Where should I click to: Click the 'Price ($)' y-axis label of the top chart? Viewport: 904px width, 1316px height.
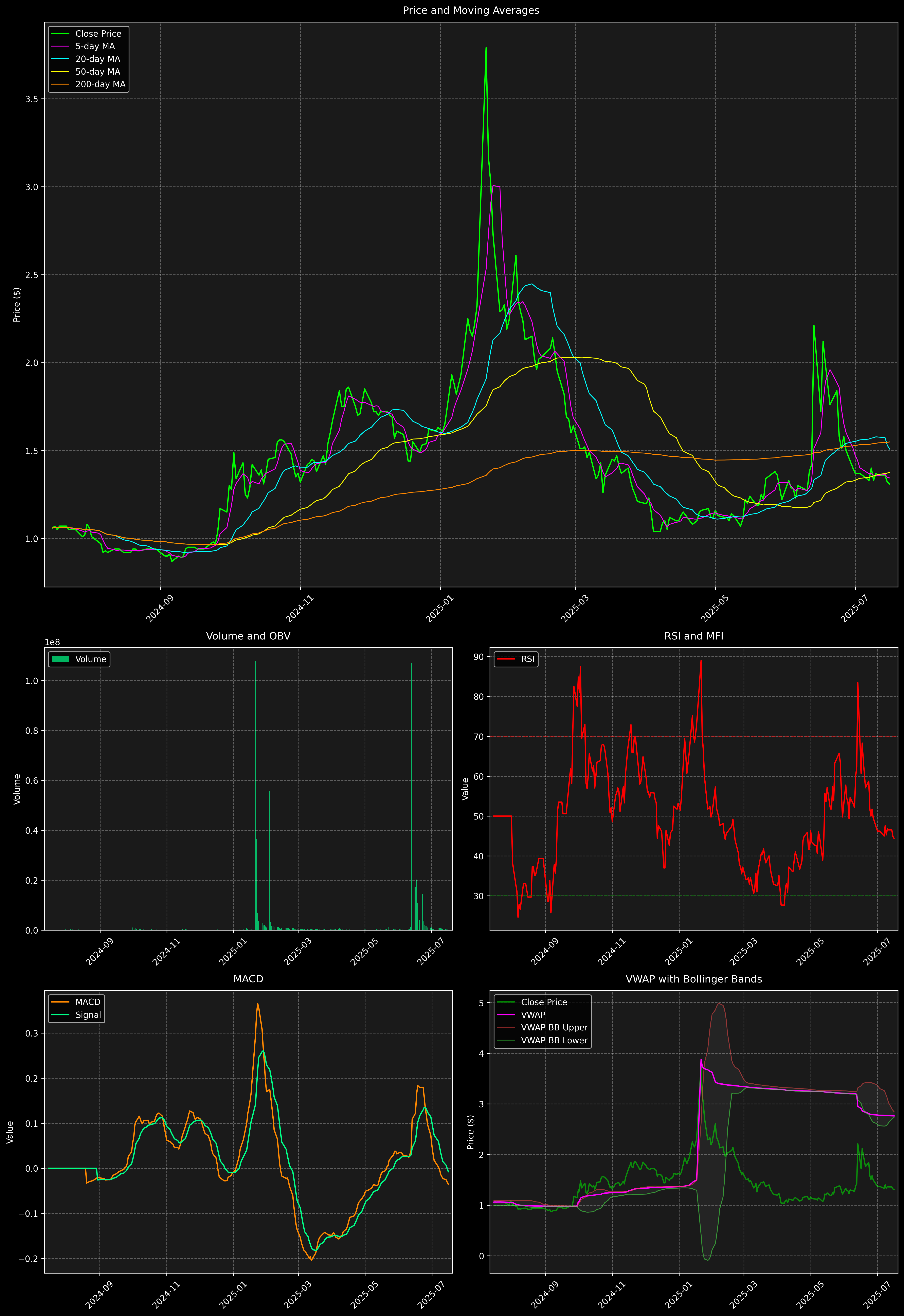[x=17, y=305]
